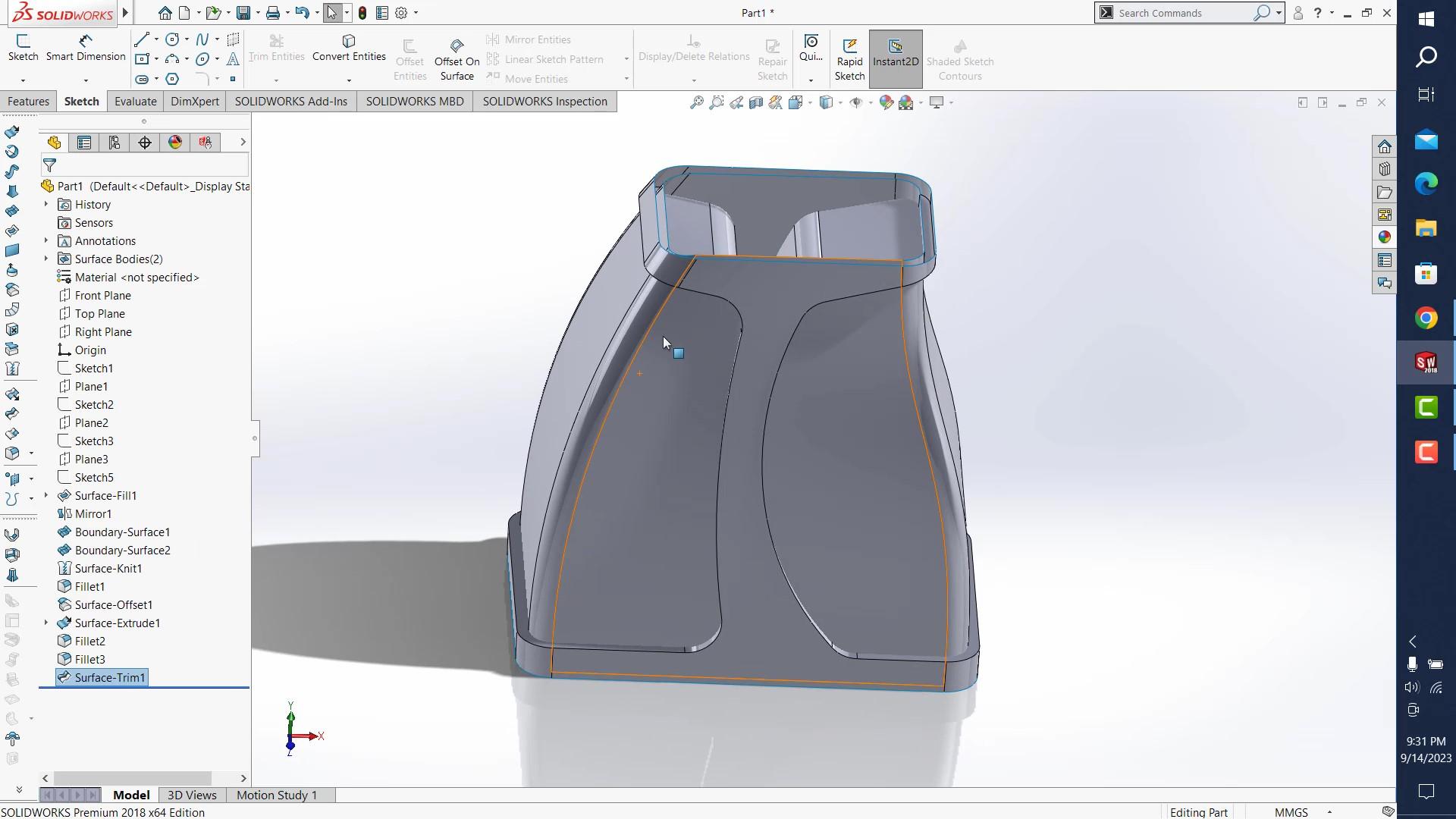Screen dimensions: 1456x819
Task: Select the Smart Dimension tool
Action: (x=85, y=47)
